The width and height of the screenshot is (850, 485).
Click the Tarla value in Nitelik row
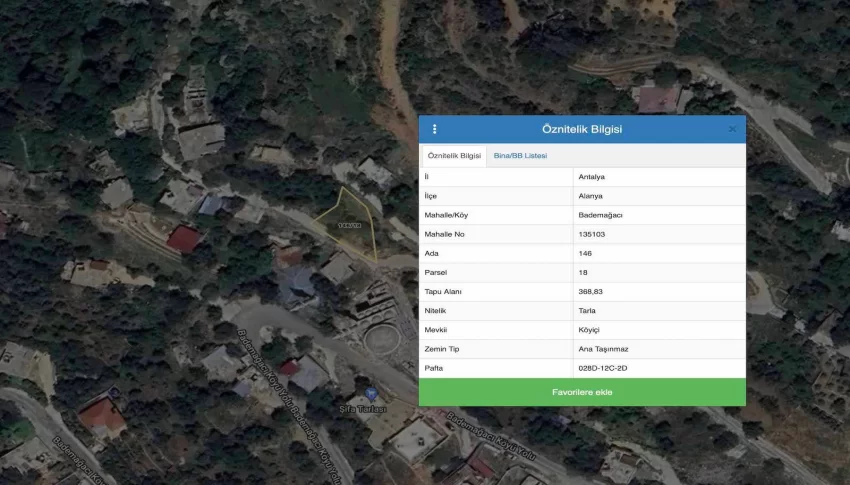coord(587,311)
